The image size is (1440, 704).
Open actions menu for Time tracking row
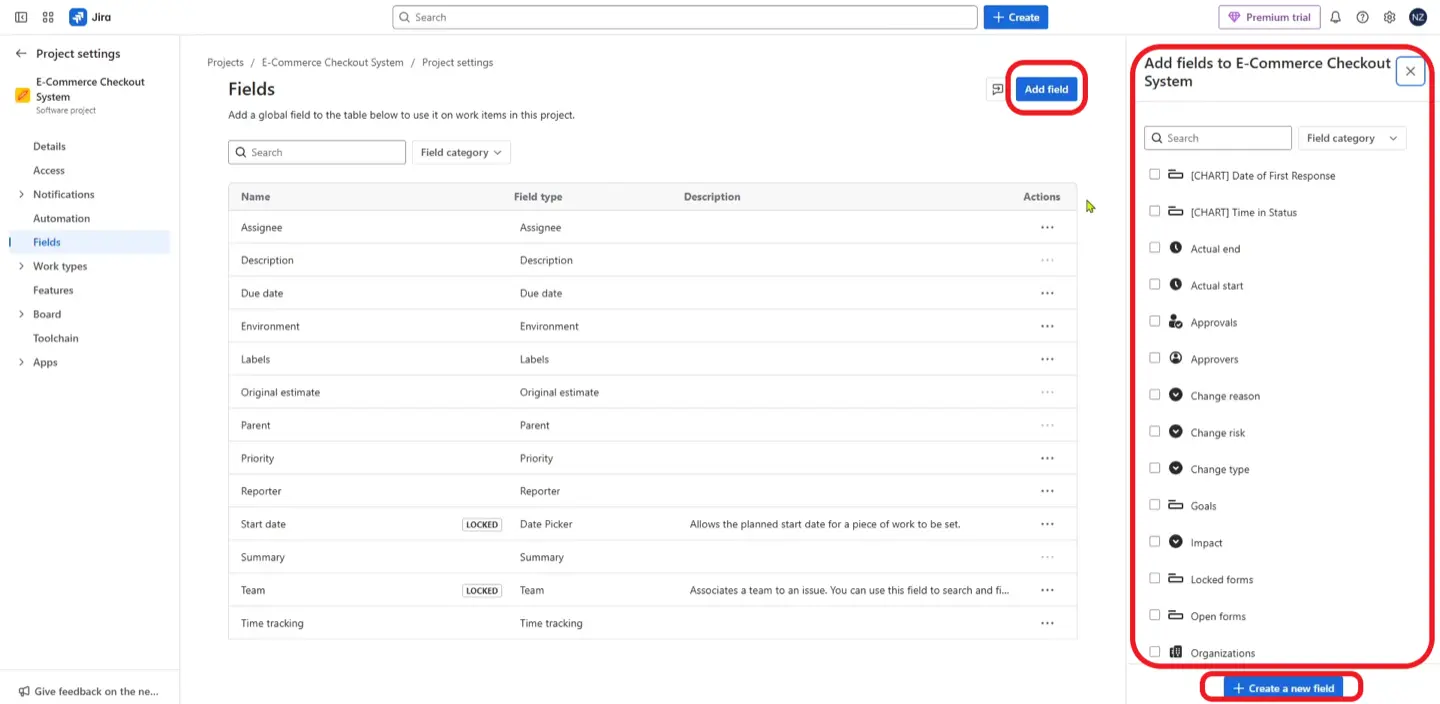[x=1047, y=623]
